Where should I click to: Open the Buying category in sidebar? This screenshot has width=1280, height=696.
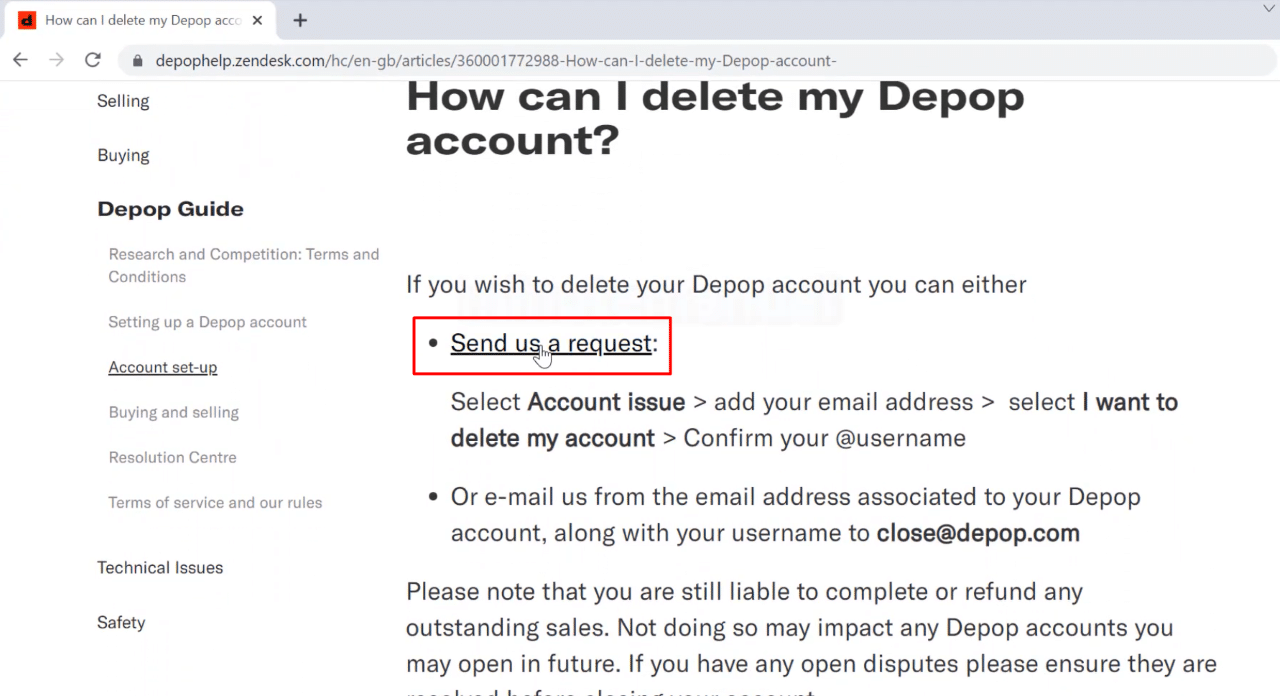[x=123, y=155]
